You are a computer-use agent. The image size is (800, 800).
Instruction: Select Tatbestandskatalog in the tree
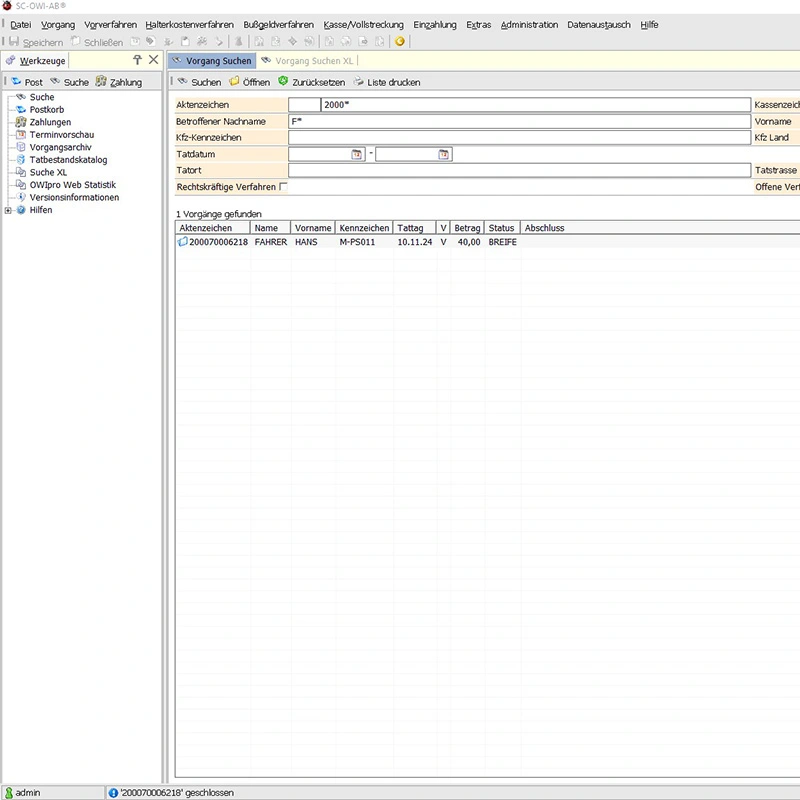(68, 160)
